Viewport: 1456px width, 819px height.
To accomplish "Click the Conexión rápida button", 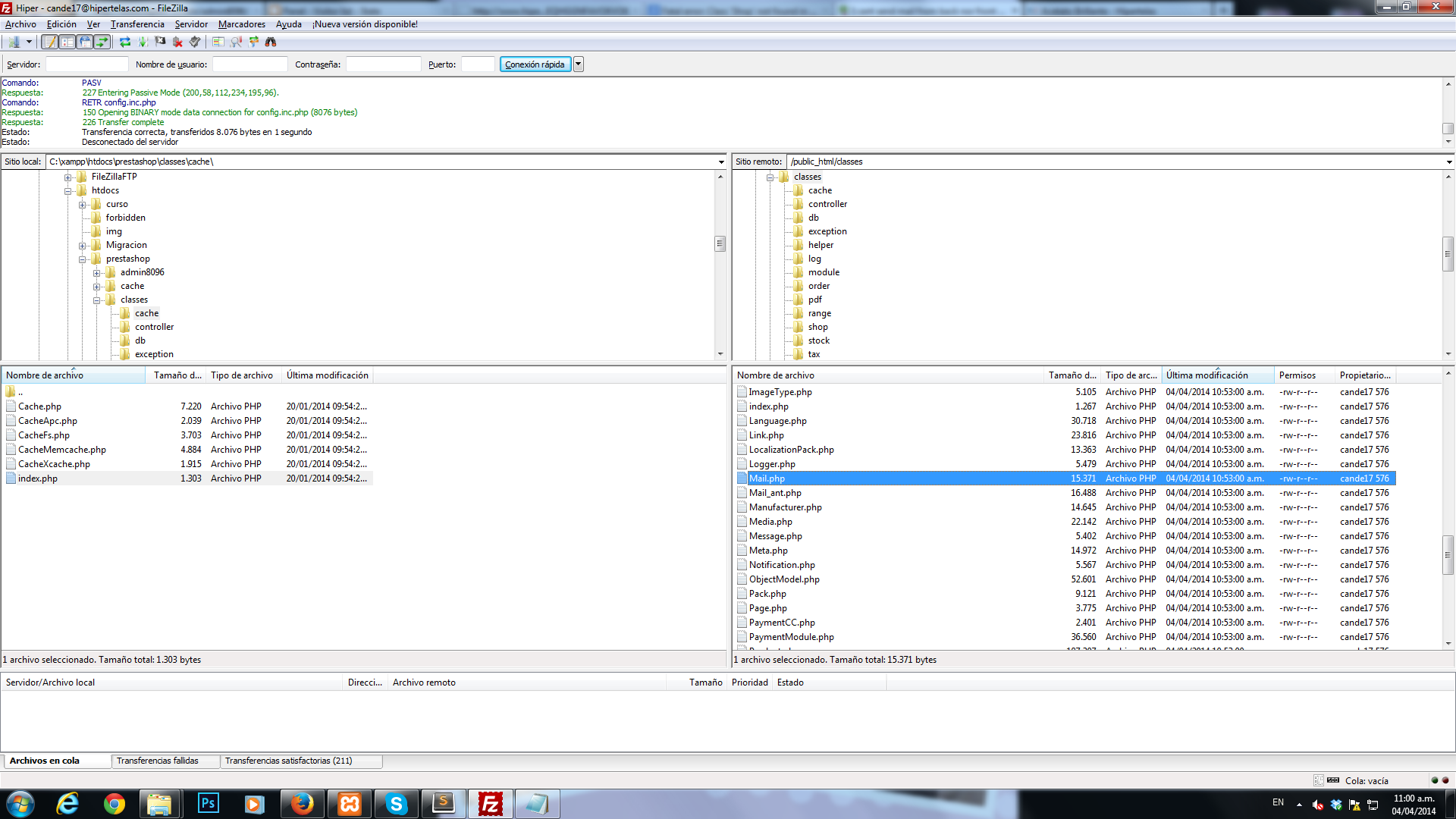I will [535, 64].
